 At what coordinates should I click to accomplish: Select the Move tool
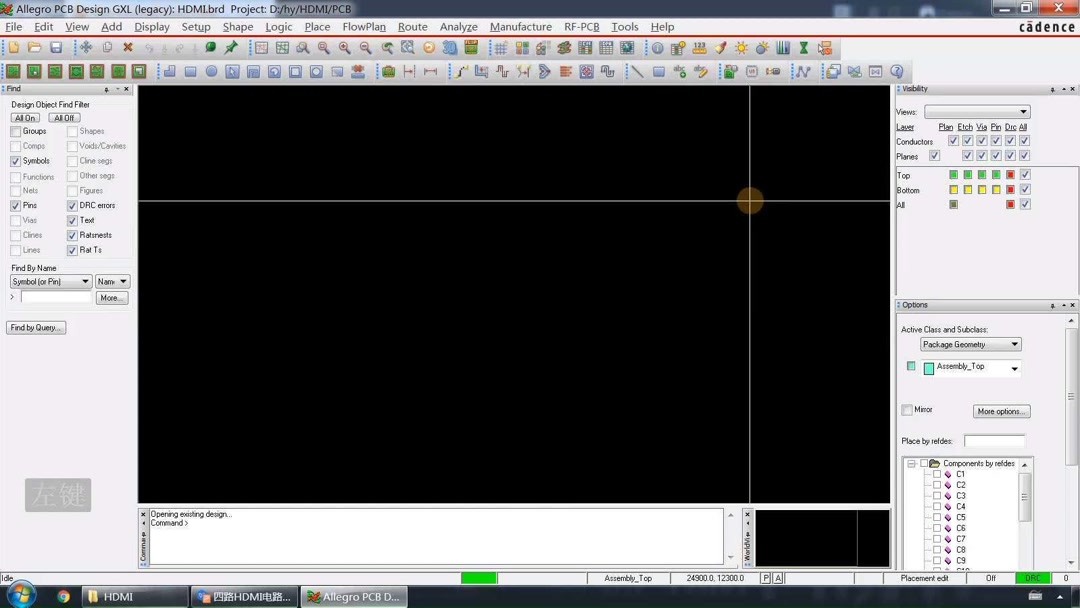pyautogui.click(x=85, y=47)
